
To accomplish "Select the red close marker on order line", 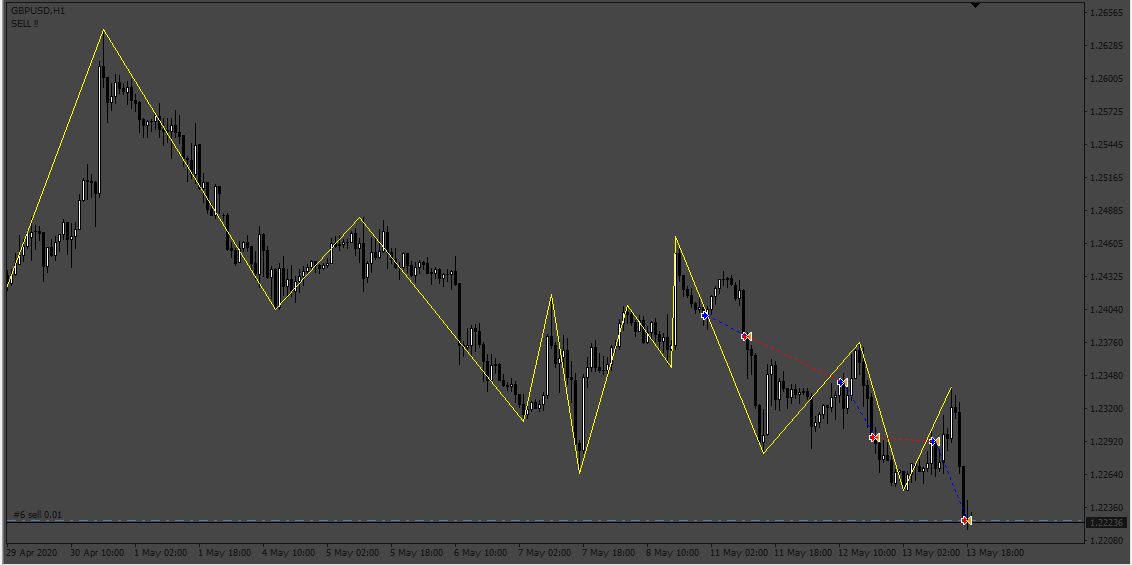I will (966, 520).
